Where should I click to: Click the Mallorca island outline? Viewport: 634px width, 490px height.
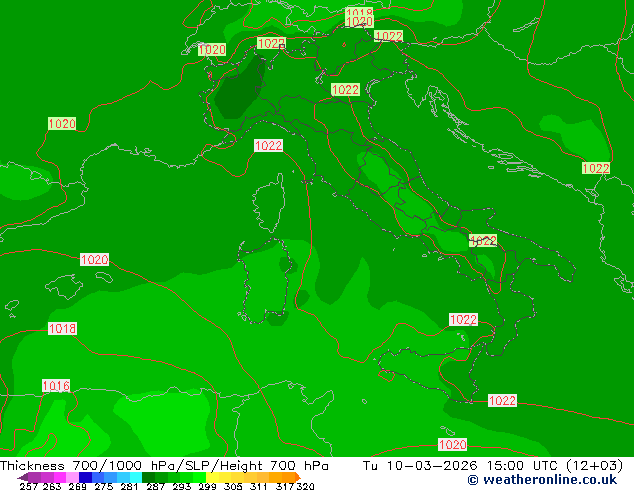64,286
